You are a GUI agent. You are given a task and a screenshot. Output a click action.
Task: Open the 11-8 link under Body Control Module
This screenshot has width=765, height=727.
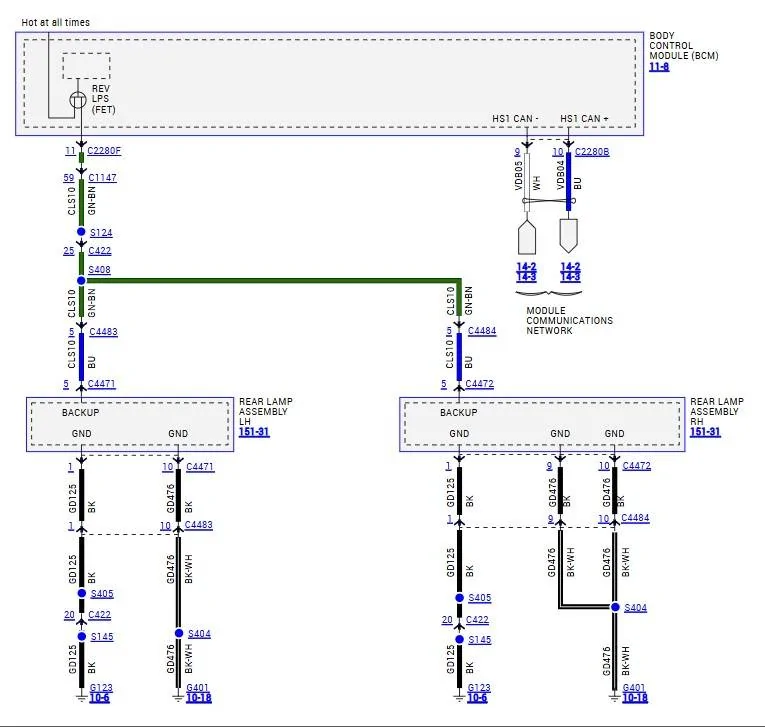(659, 66)
